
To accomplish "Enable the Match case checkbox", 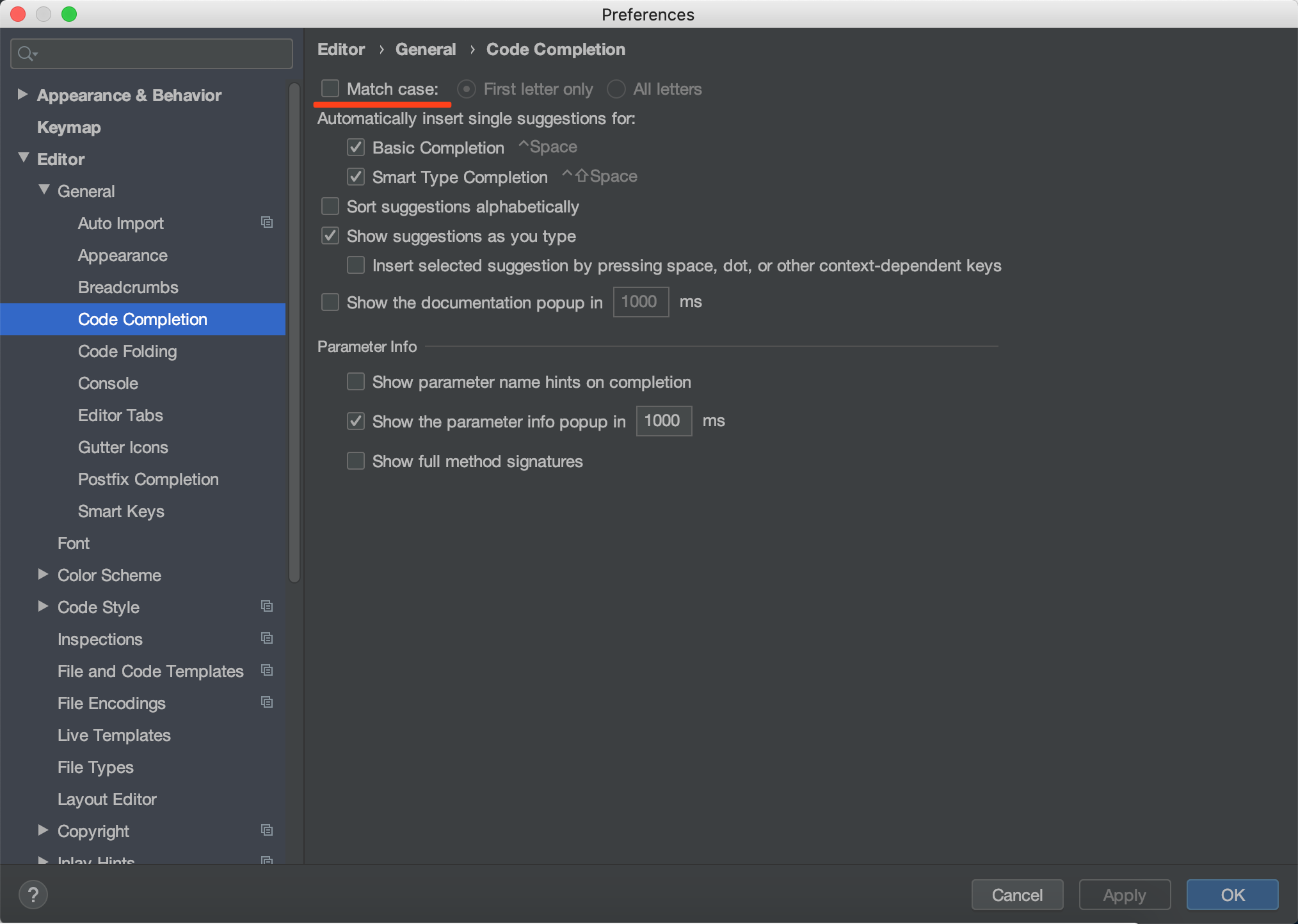I will pyautogui.click(x=330, y=89).
